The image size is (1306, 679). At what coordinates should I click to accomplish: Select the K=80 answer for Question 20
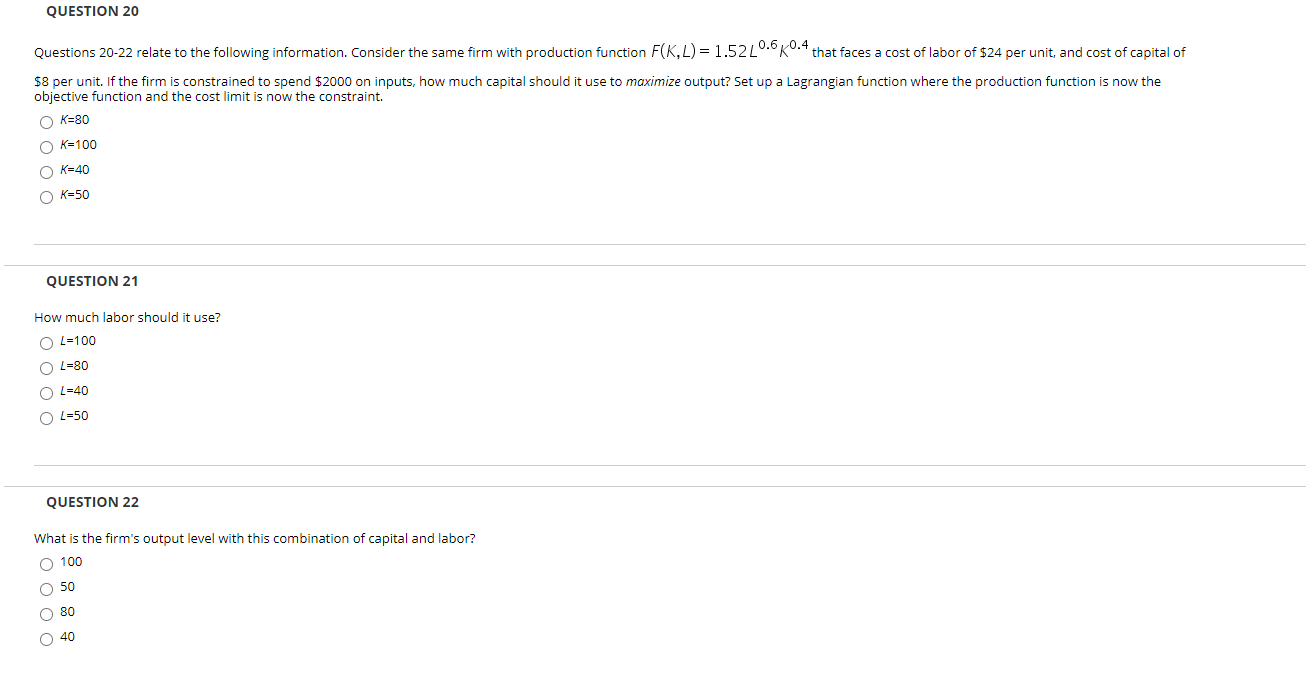[x=46, y=121]
